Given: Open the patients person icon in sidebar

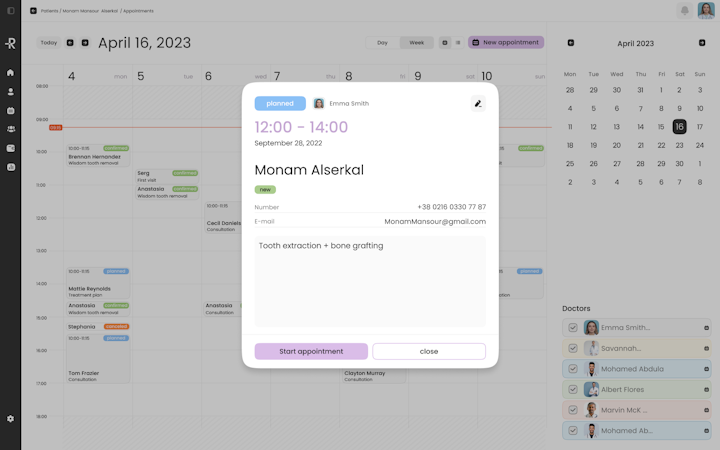Looking at the screenshot, I should tap(11, 92).
